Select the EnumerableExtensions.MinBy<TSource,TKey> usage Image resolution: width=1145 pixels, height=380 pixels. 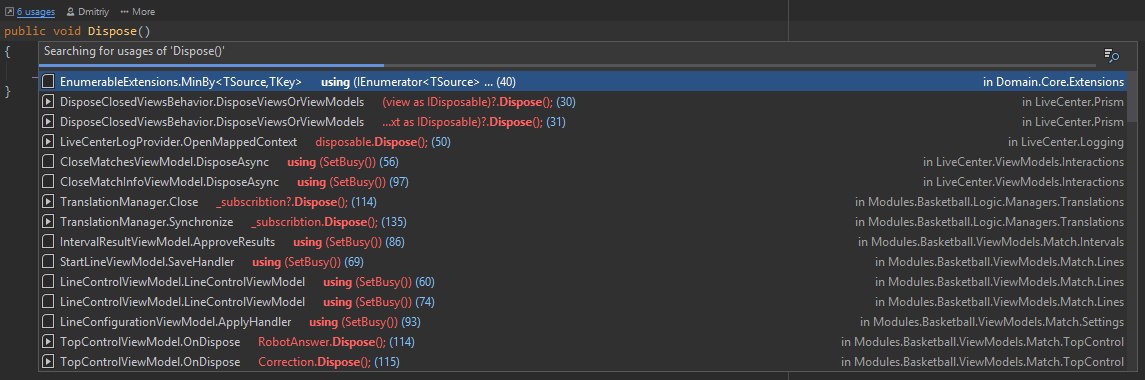tap(181, 82)
